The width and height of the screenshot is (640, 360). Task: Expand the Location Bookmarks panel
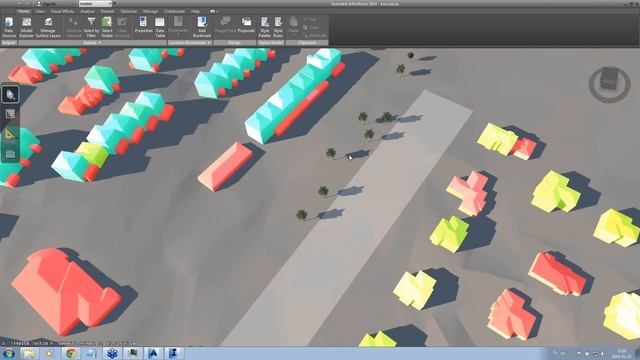coord(190,42)
